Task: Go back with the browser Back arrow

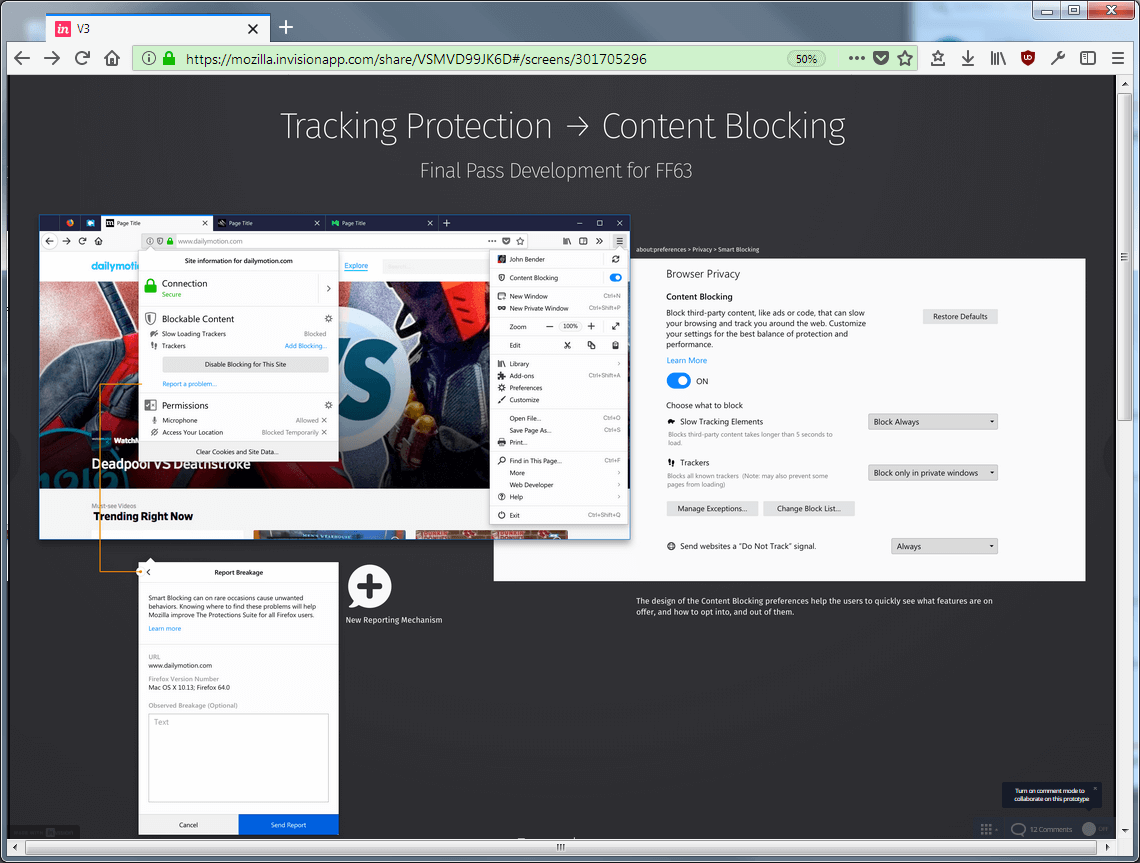Action: point(23,58)
